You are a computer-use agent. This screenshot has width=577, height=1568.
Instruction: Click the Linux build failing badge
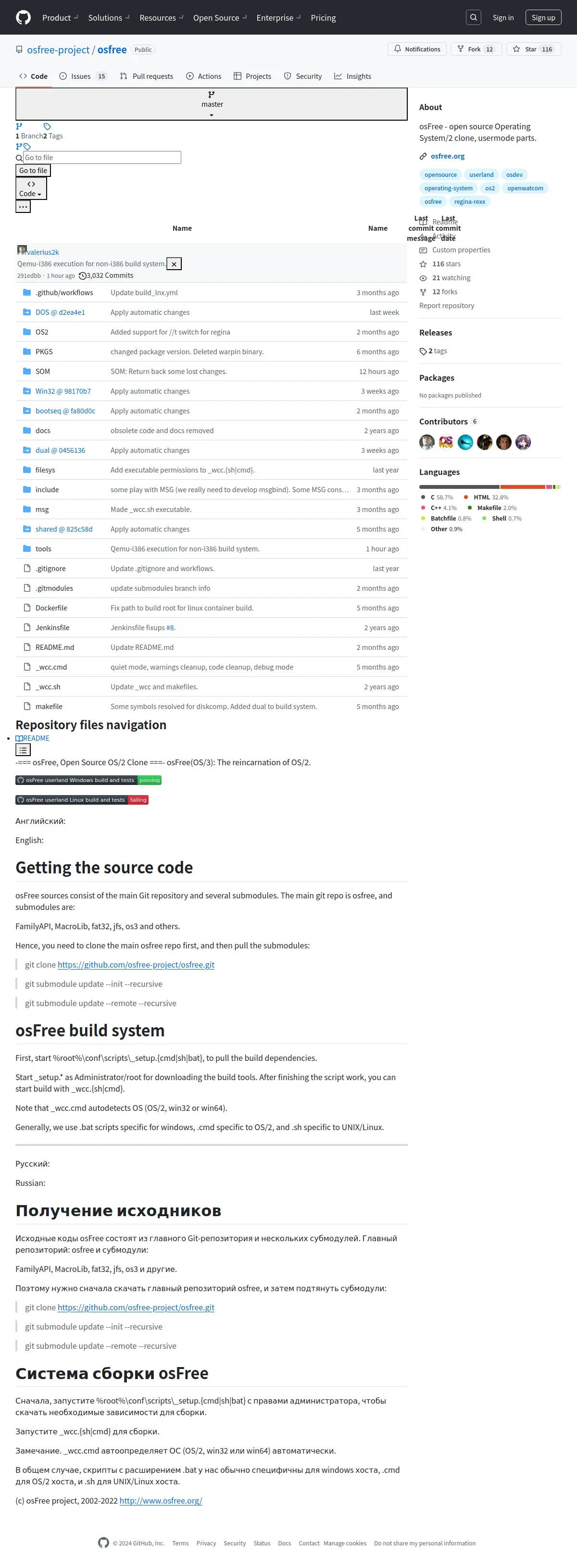(x=82, y=800)
